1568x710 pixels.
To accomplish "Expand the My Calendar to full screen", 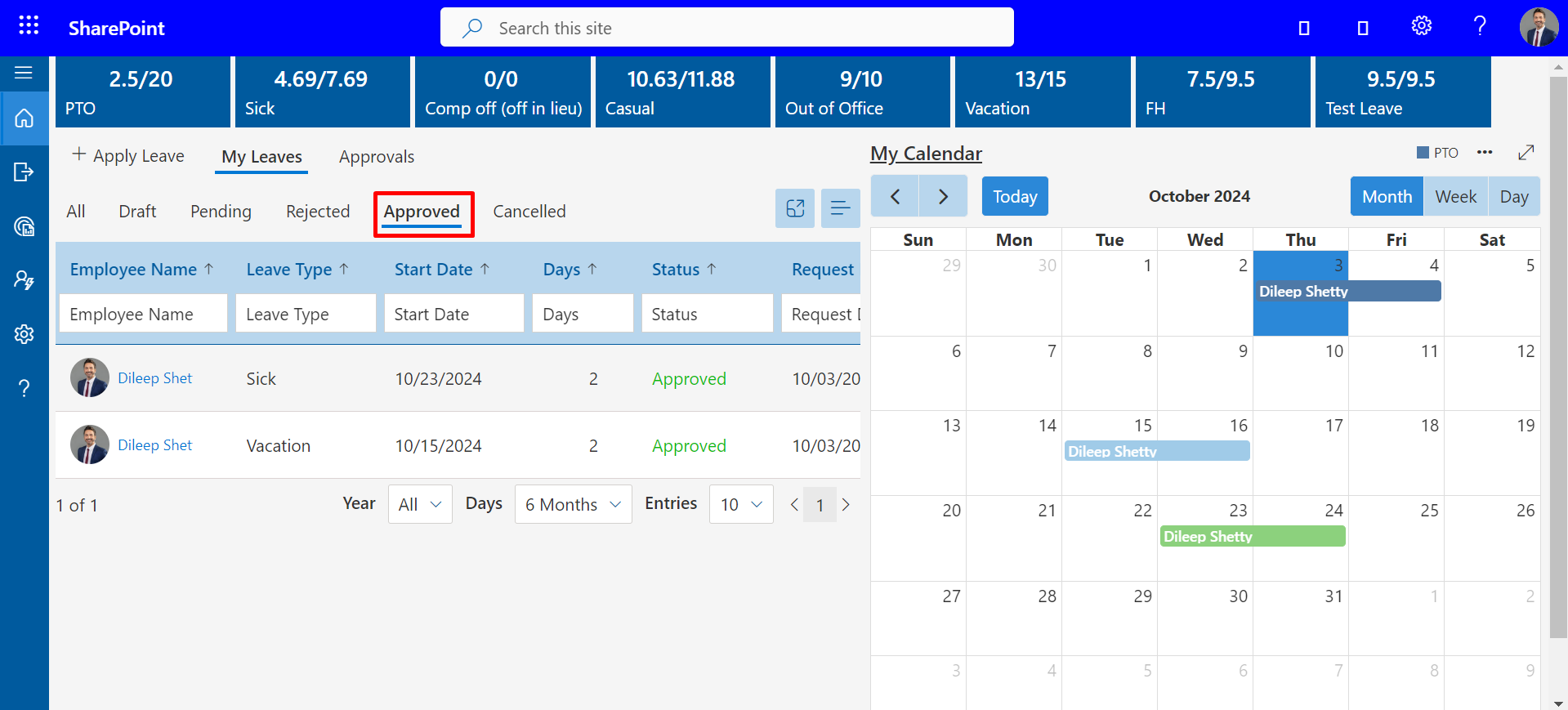I will point(1526,153).
